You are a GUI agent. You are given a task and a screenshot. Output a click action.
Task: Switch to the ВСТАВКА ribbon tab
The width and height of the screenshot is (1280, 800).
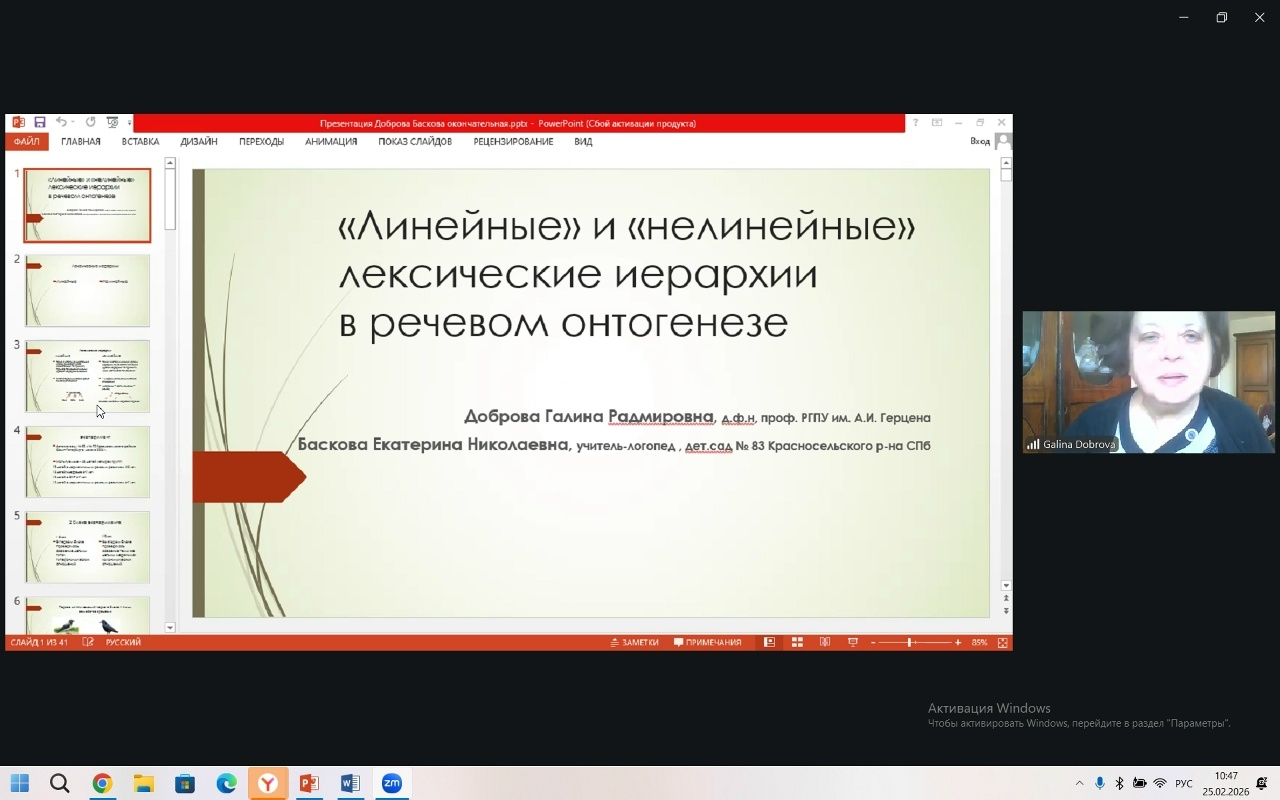click(x=140, y=141)
